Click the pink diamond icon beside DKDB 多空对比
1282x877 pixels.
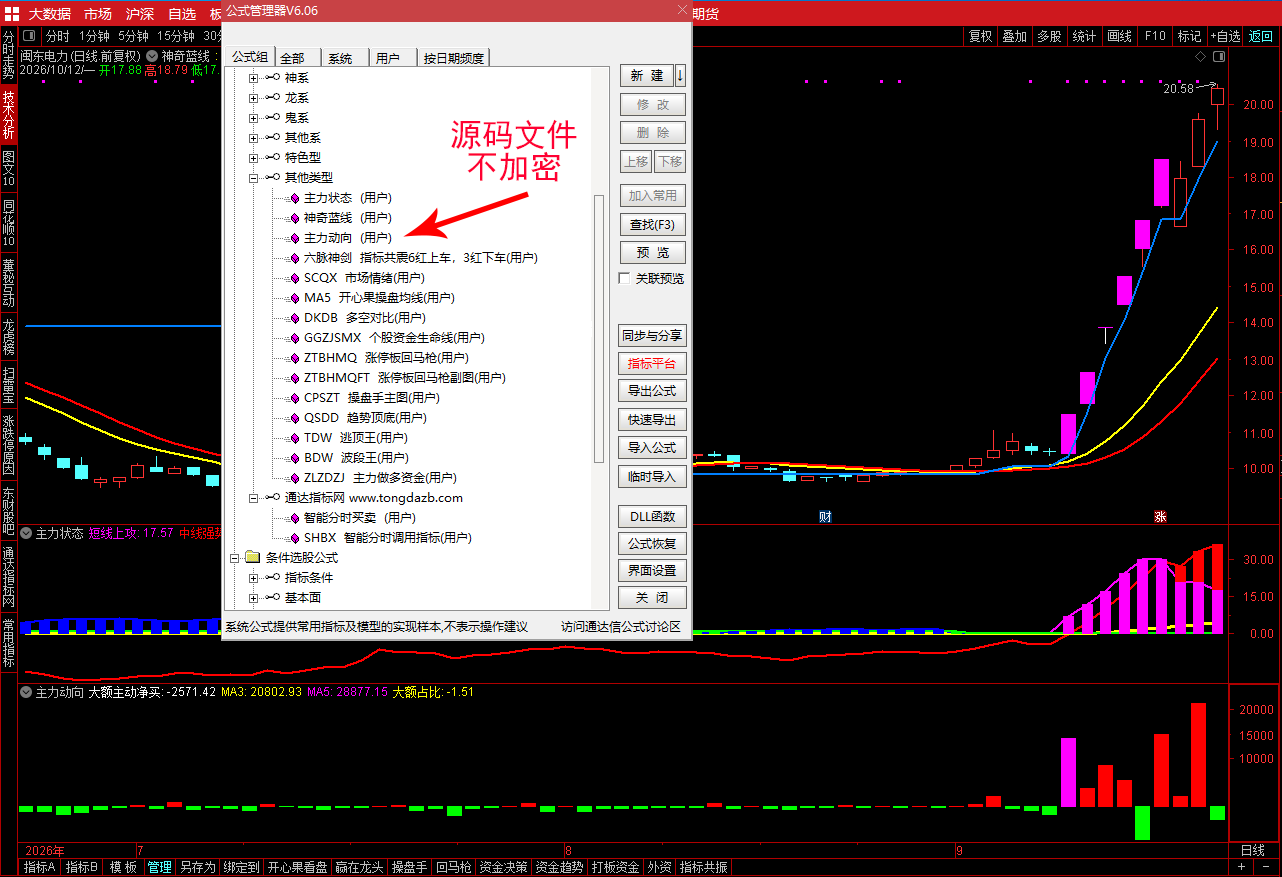click(294, 318)
